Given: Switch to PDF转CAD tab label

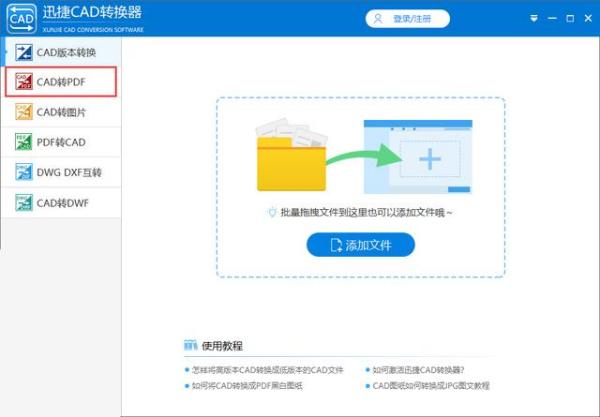Looking at the screenshot, I should [x=61, y=142].
